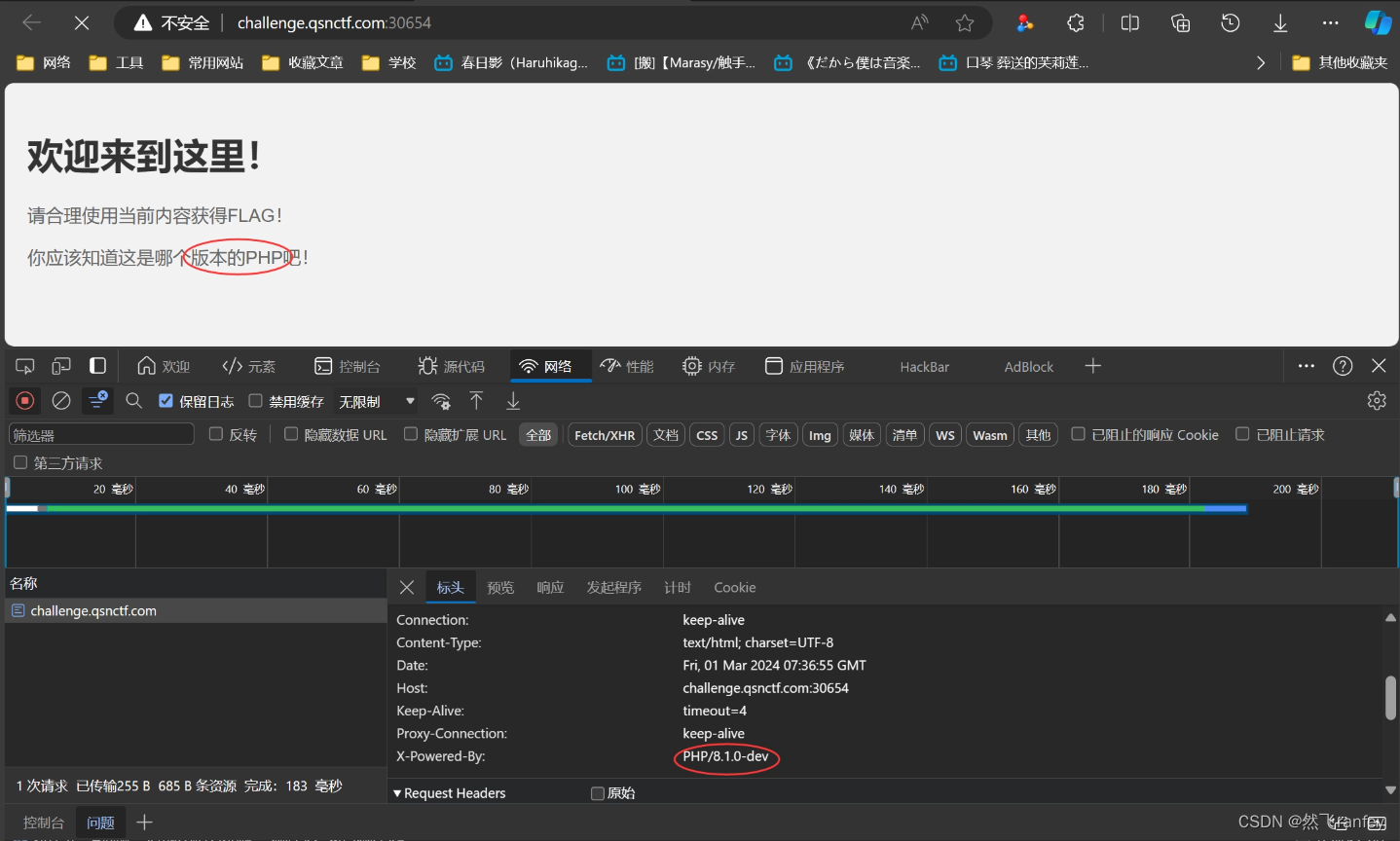Viewport: 1400px width, 841px height.
Task: Check the 隐藏数据 URL checkbox
Action: point(291,434)
